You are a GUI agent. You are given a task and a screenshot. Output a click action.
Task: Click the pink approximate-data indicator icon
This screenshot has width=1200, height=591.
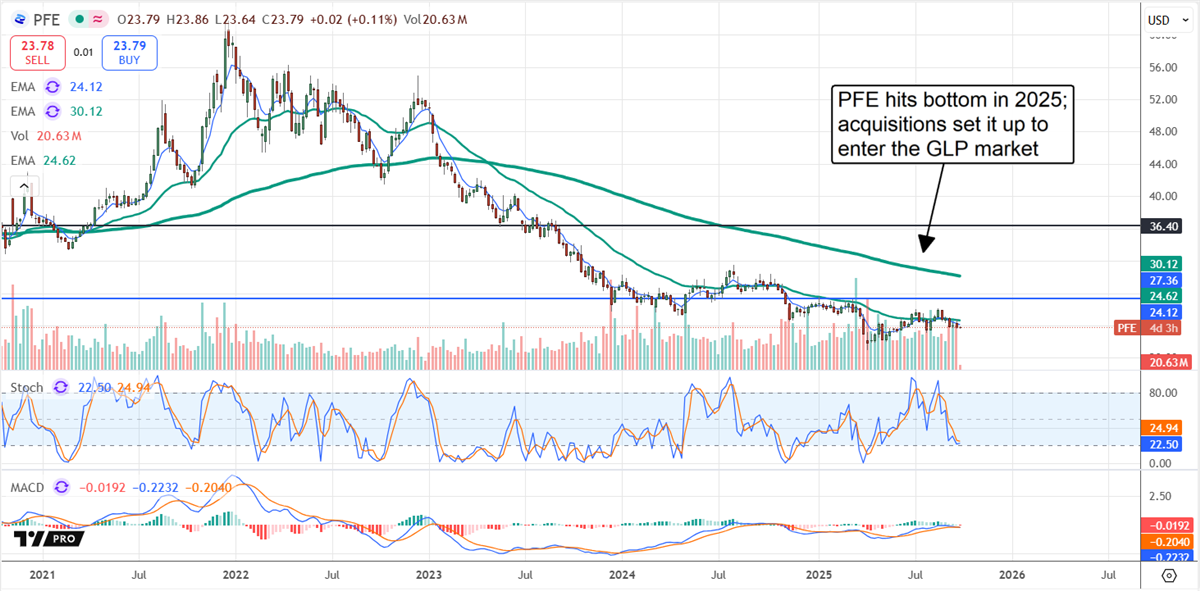point(98,19)
